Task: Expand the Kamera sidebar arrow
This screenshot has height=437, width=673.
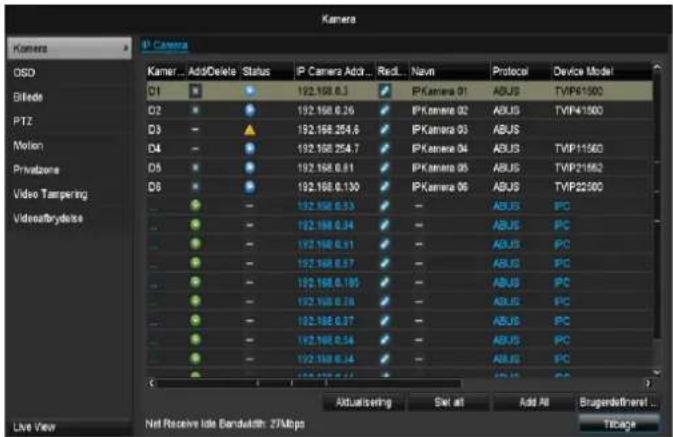Action: tap(125, 48)
